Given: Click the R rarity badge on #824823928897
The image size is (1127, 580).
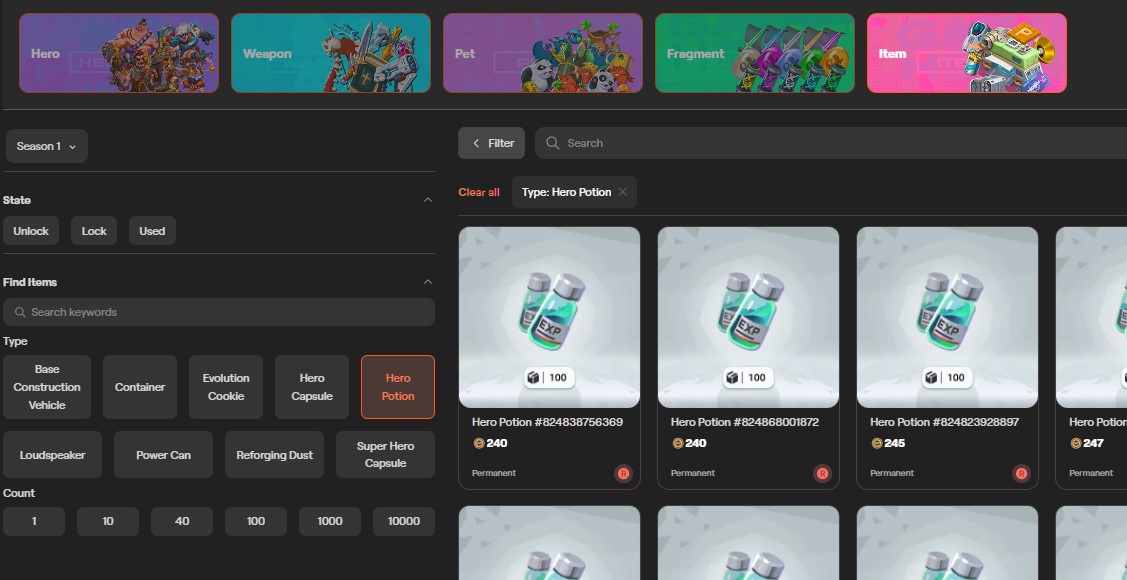Looking at the screenshot, I should point(1021,474).
